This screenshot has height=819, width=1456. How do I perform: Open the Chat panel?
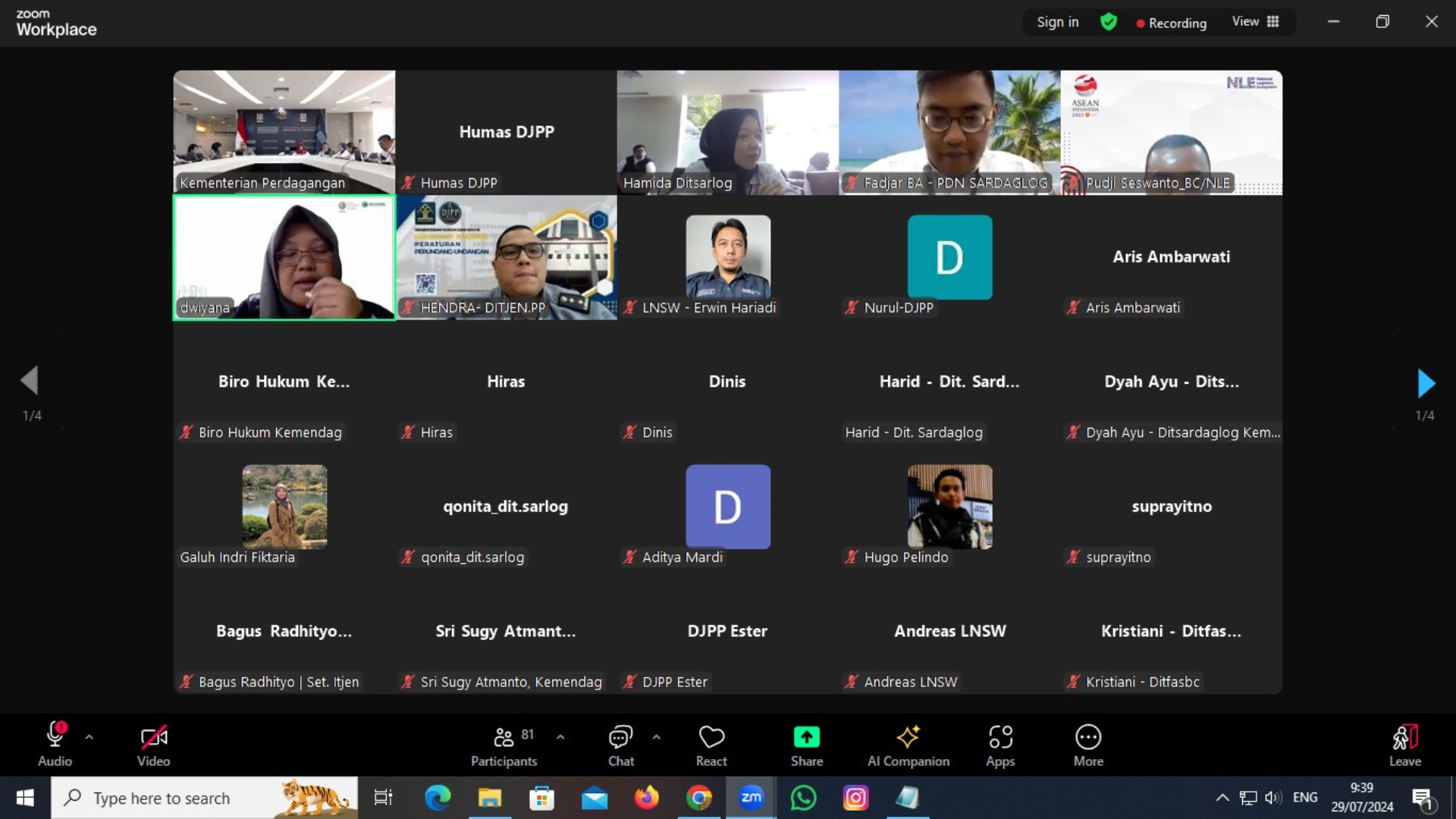coord(620,745)
